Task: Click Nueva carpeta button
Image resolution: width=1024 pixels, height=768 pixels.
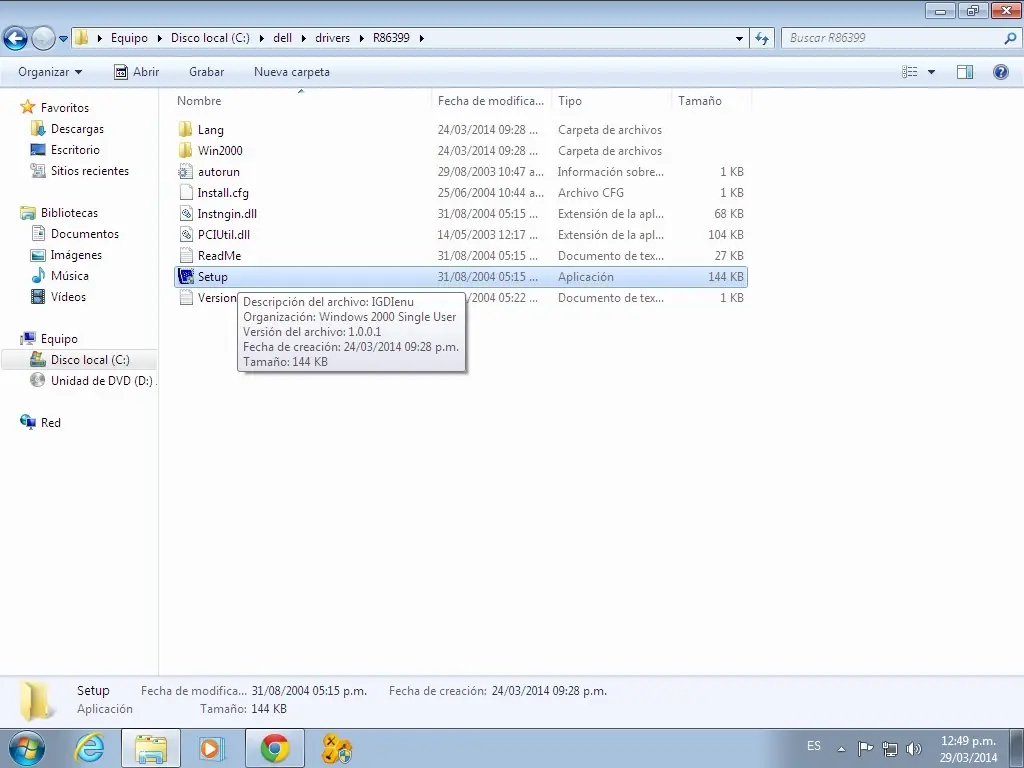Action: (291, 72)
